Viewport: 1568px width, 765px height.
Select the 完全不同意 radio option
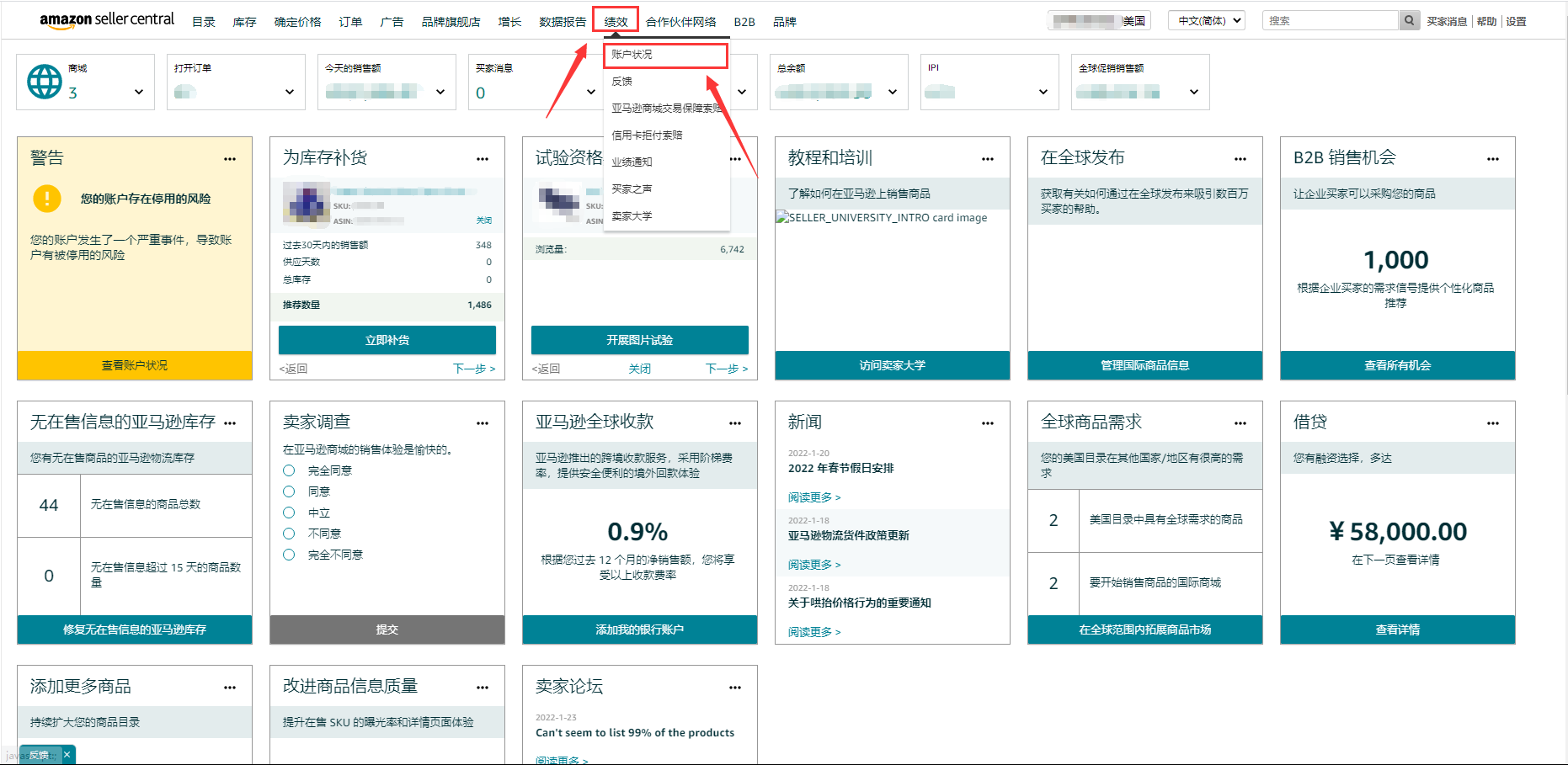tap(289, 555)
